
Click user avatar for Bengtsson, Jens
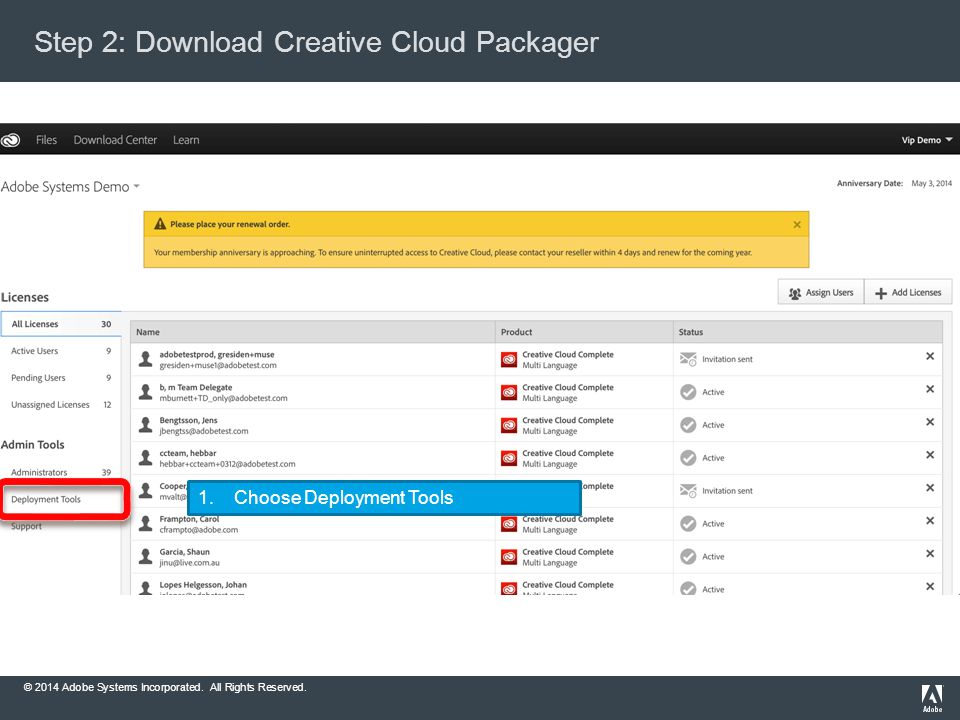point(146,425)
